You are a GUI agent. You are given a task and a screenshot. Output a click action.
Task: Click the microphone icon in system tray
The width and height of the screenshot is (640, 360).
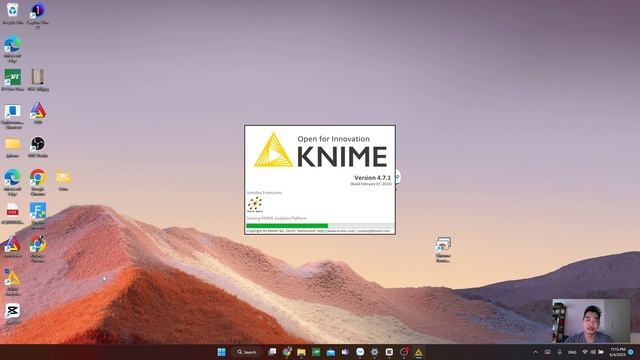pyautogui.click(x=560, y=352)
